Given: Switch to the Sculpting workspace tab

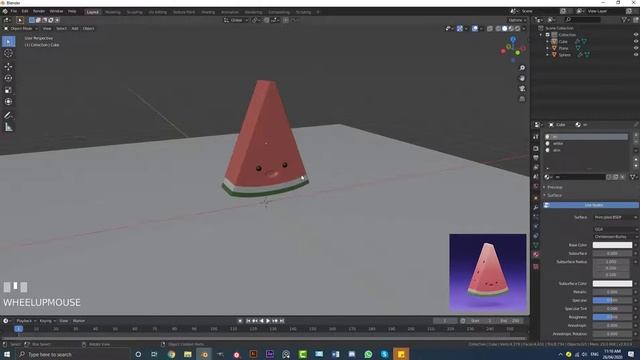Looking at the screenshot, I should (134, 12).
